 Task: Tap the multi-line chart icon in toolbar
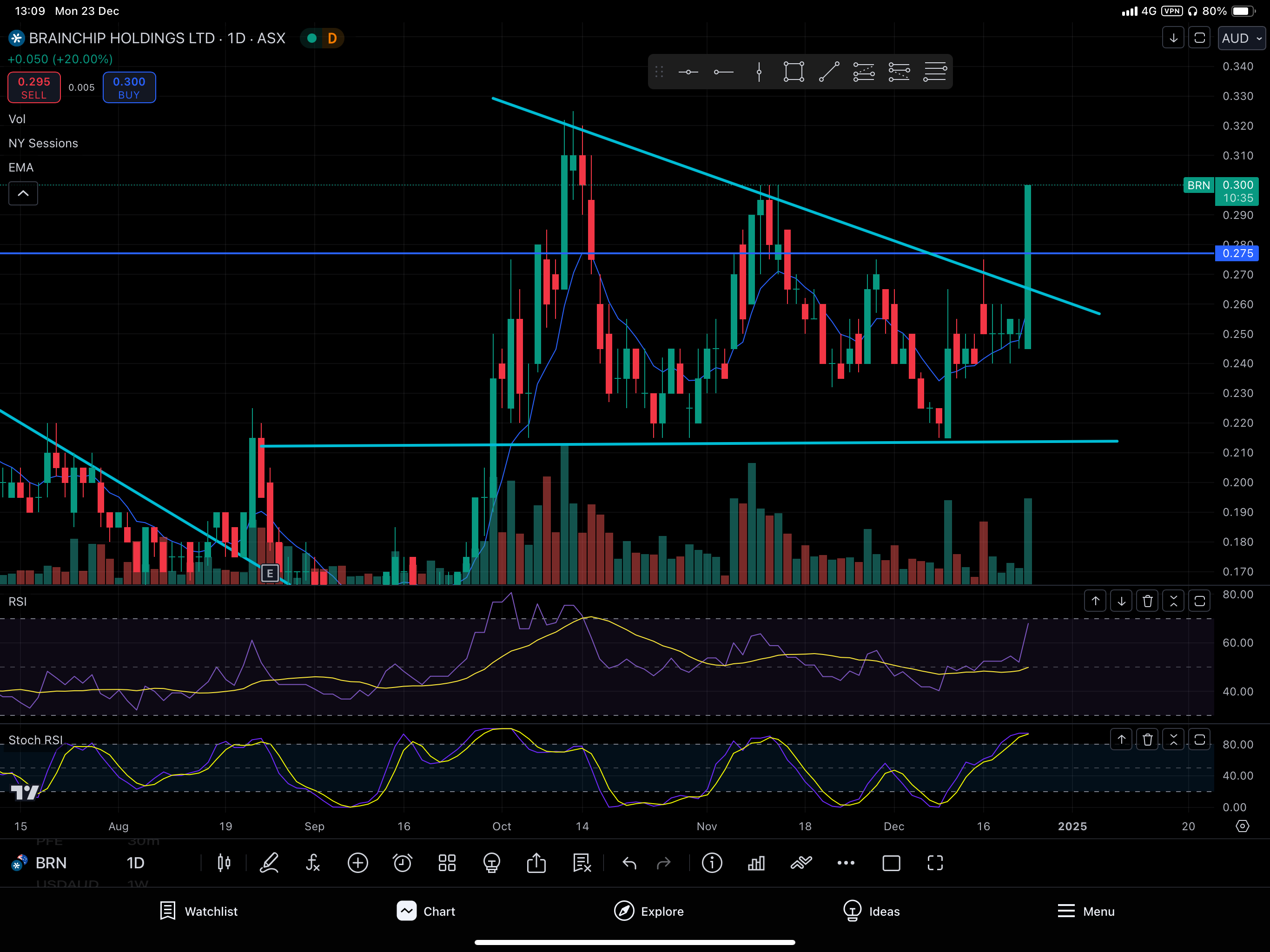tap(801, 863)
